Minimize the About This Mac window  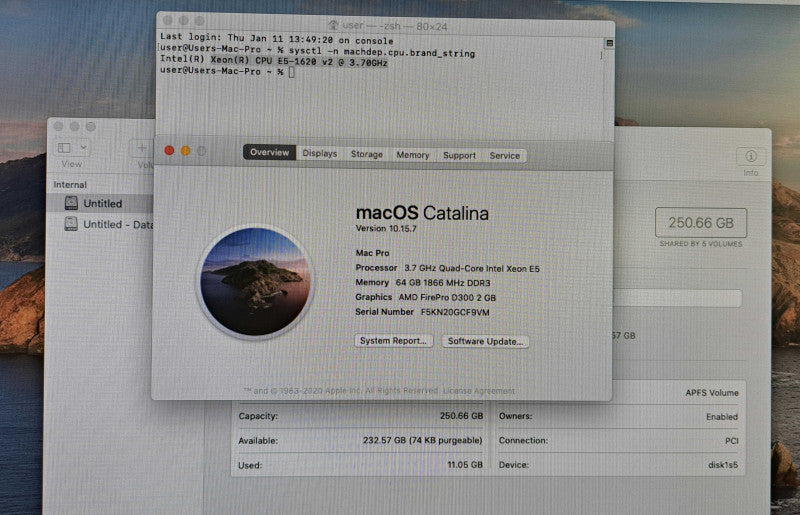pos(186,151)
